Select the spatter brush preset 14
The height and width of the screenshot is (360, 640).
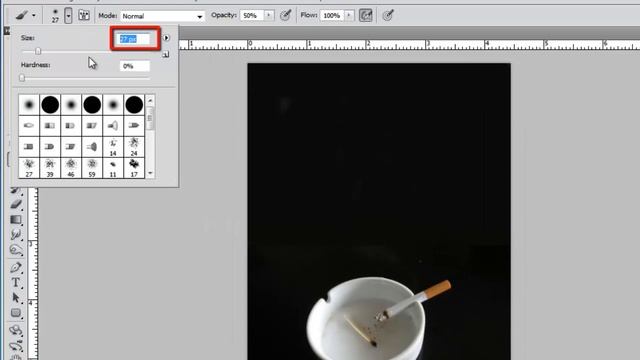pyautogui.click(x=113, y=147)
